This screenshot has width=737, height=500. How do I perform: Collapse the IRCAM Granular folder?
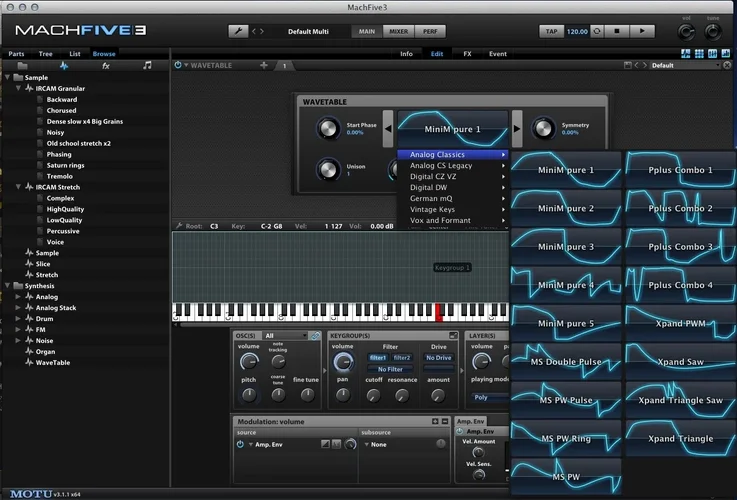pyautogui.click(x=18, y=88)
